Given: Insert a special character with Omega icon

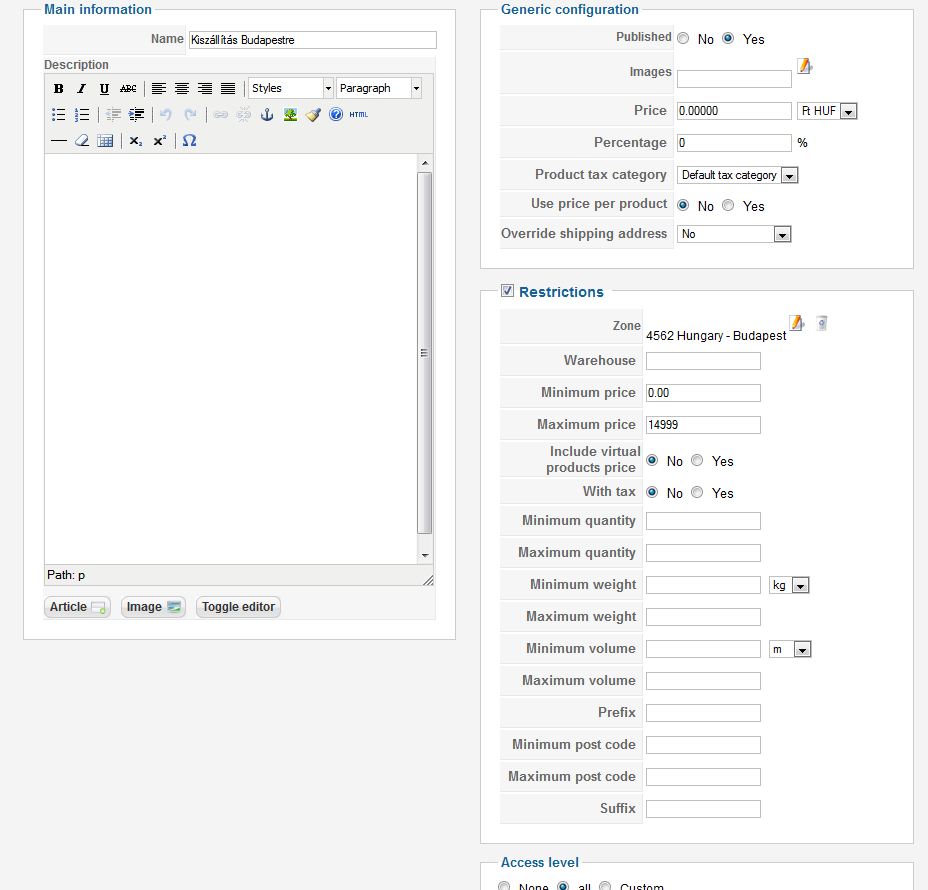Looking at the screenshot, I should pyautogui.click(x=189, y=141).
